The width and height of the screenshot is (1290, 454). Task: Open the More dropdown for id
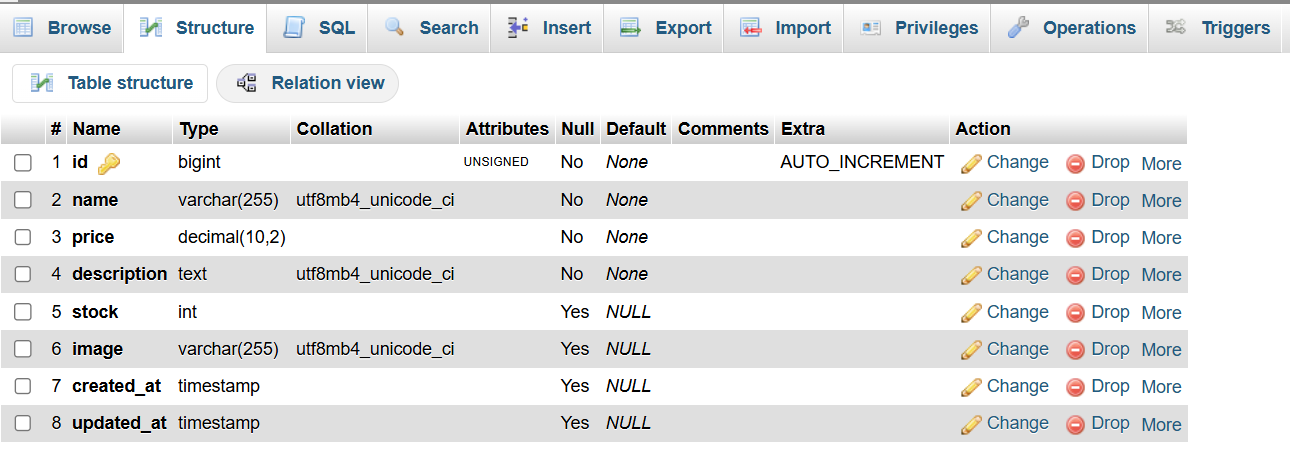point(1161,163)
